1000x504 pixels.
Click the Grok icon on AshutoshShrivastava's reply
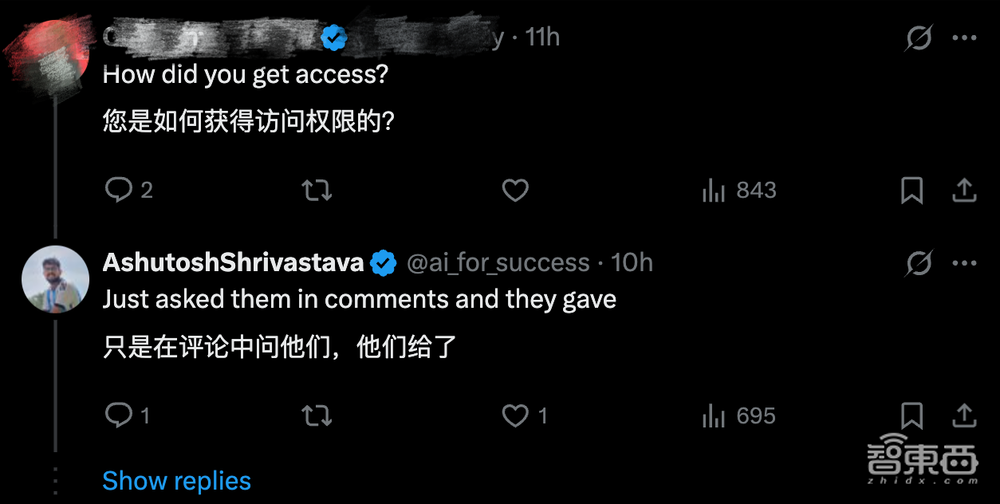pos(918,263)
